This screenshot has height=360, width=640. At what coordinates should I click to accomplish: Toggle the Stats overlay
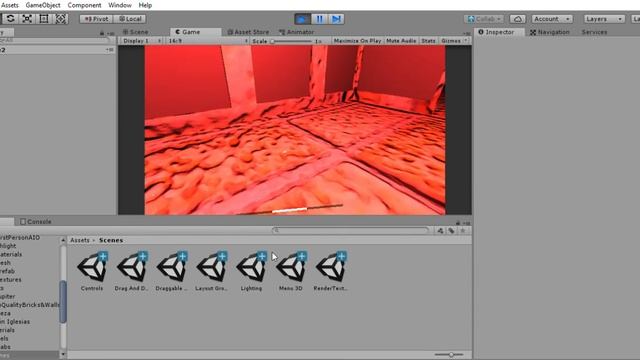(428, 41)
